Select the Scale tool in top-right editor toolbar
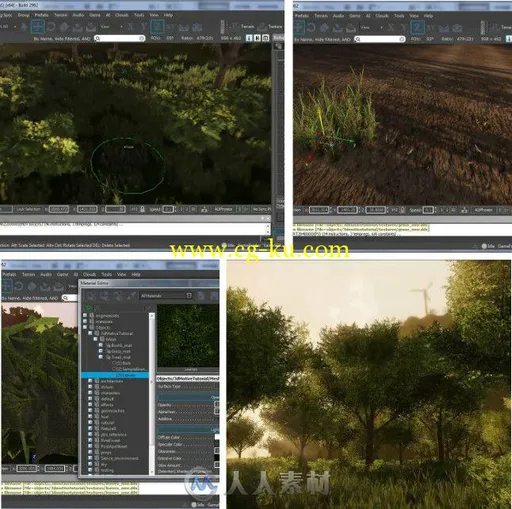Image resolution: width=512 pixels, height=509 pixels. tap(324, 27)
